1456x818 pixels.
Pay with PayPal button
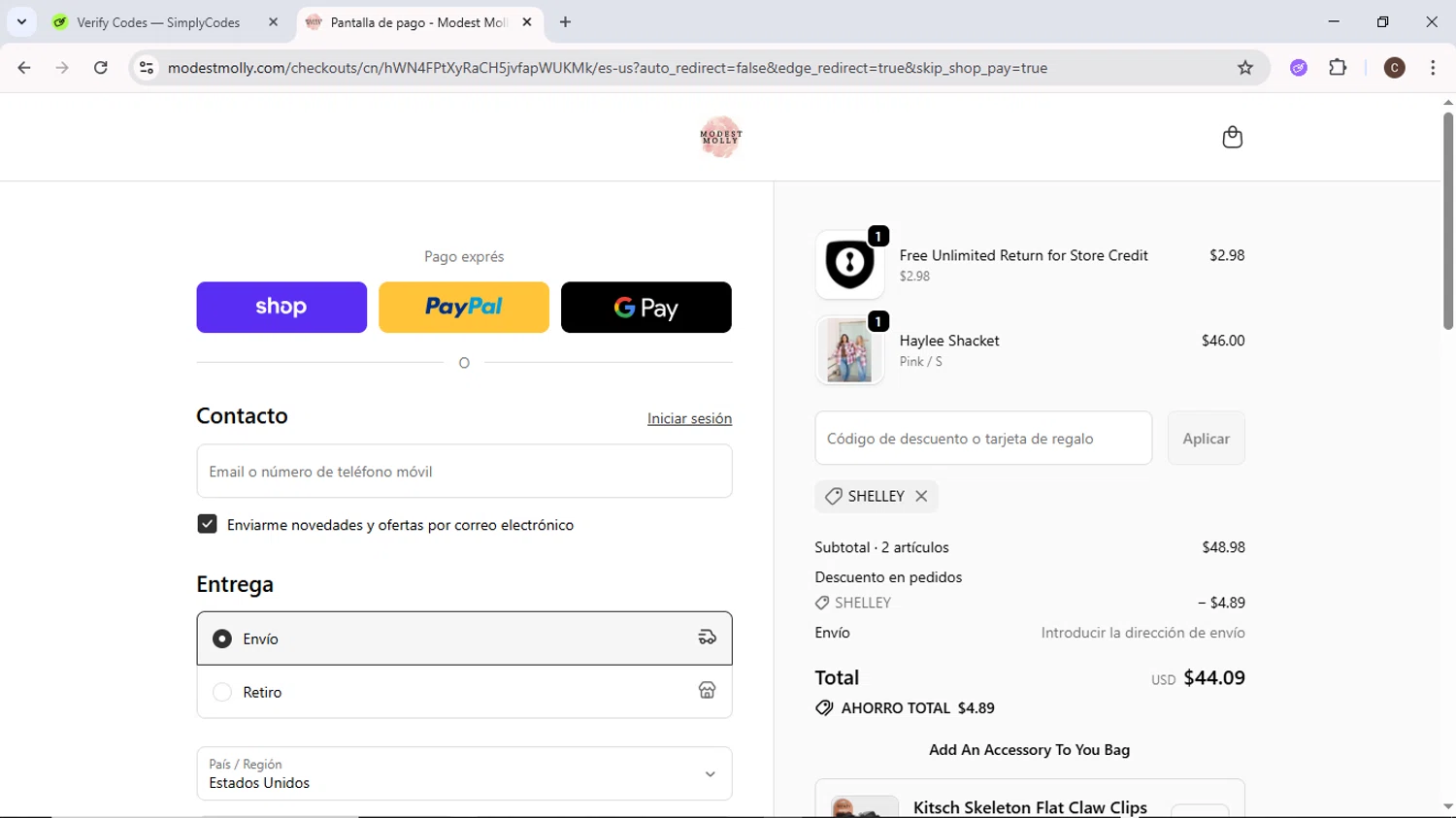[464, 308]
